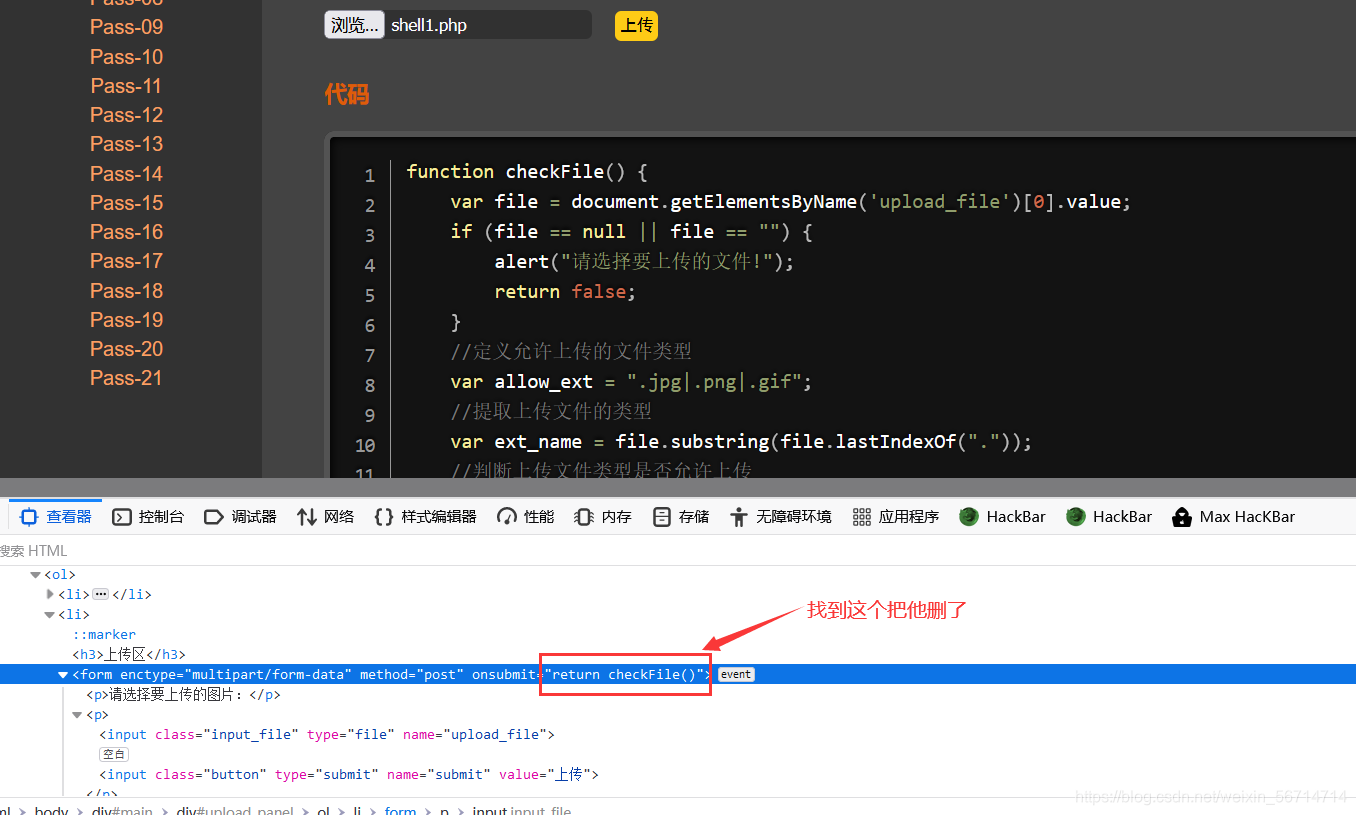This screenshot has width=1356, height=815.
Task: Open the second HackBar panel tab
Action: pos(1109,517)
